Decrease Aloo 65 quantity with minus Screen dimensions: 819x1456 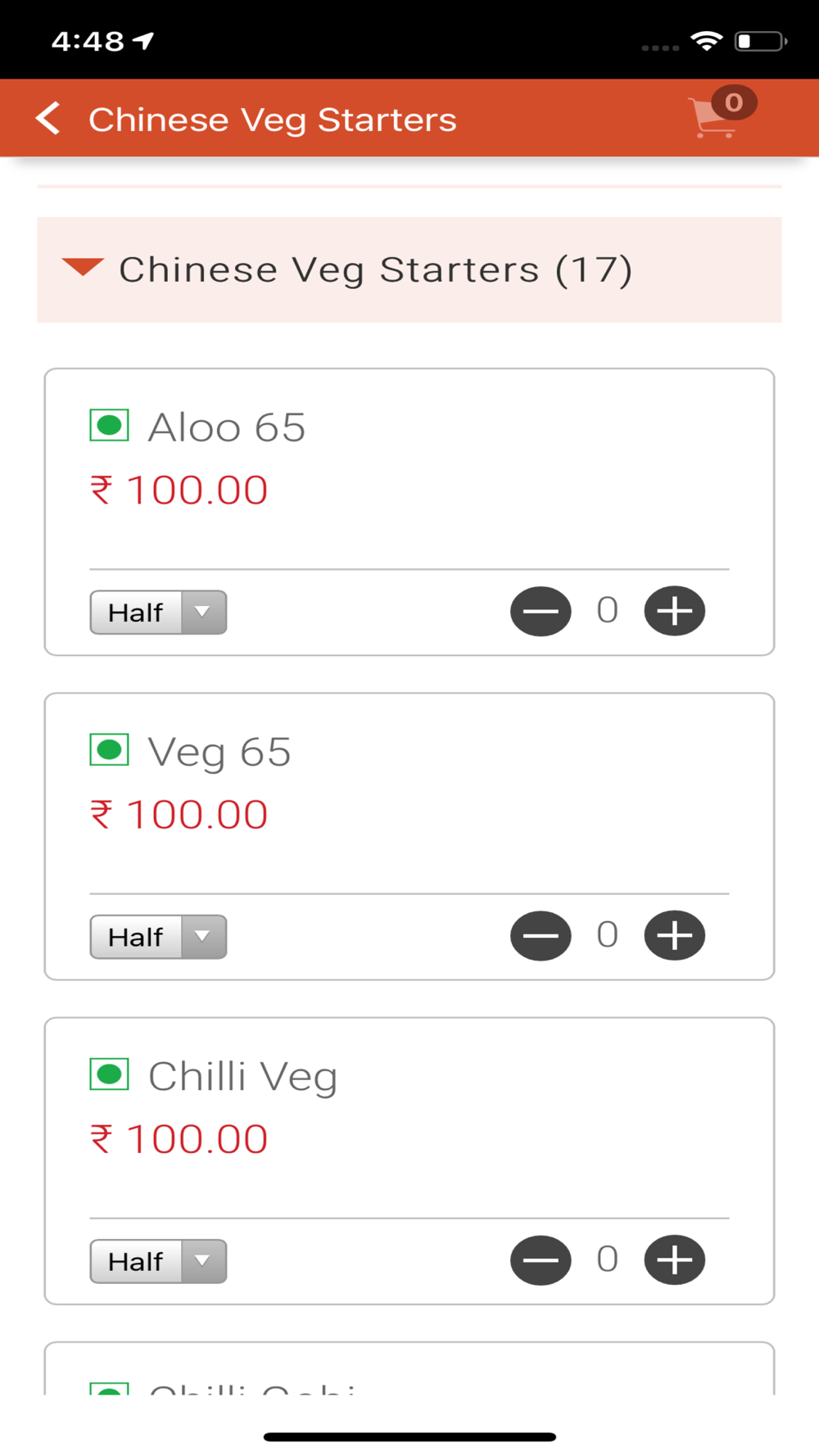[541, 611]
